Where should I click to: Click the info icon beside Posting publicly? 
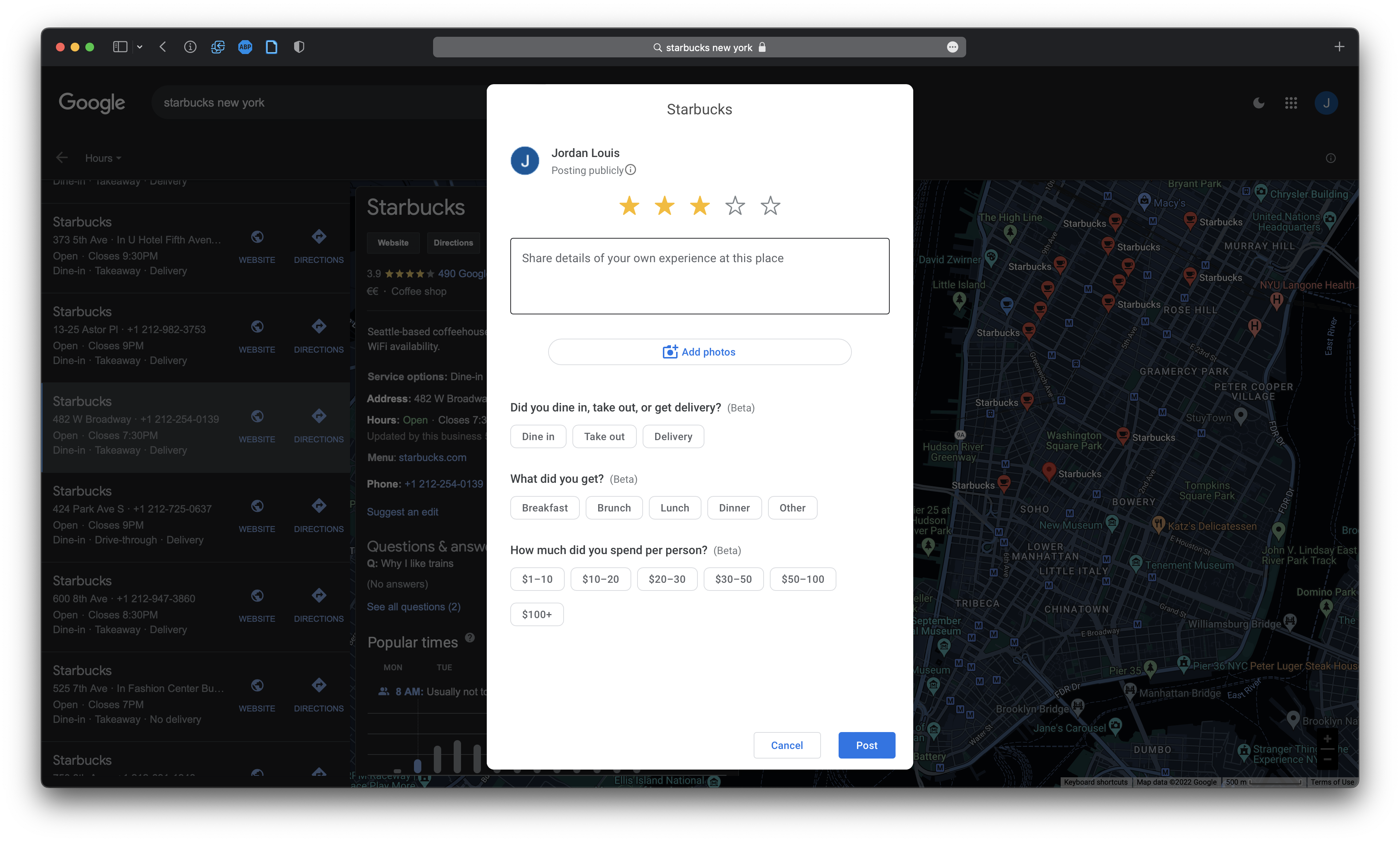[x=631, y=170]
